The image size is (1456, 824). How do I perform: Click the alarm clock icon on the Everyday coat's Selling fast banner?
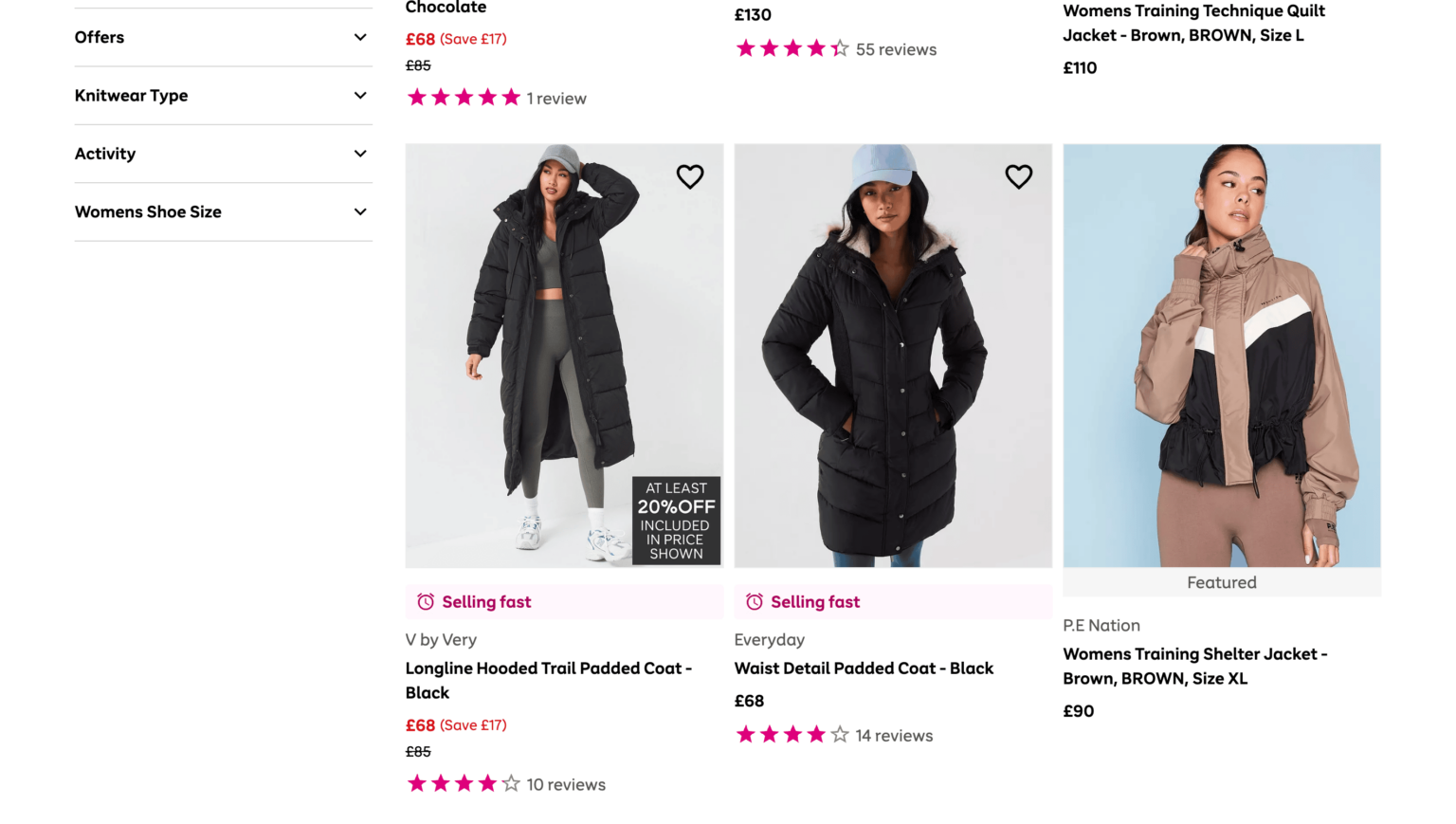[754, 601]
